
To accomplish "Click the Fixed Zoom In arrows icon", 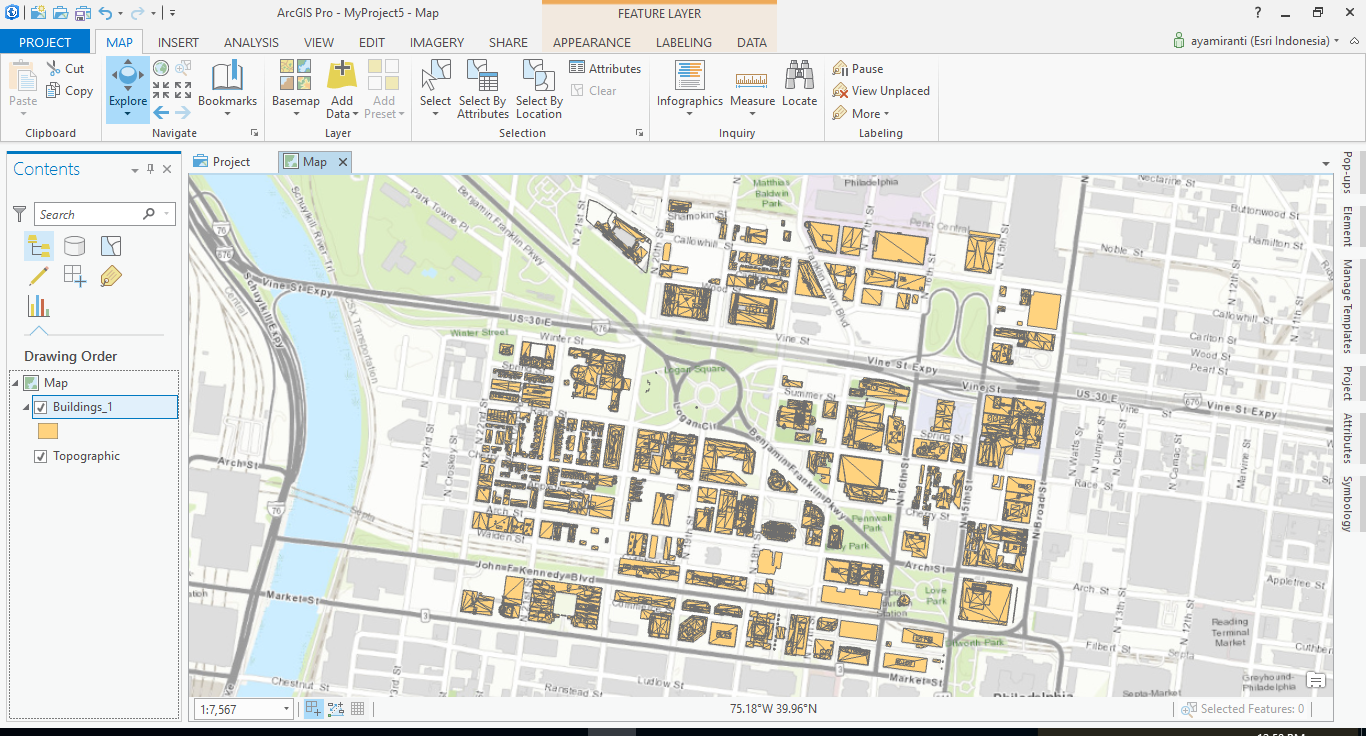I will click(x=160, y=90).
